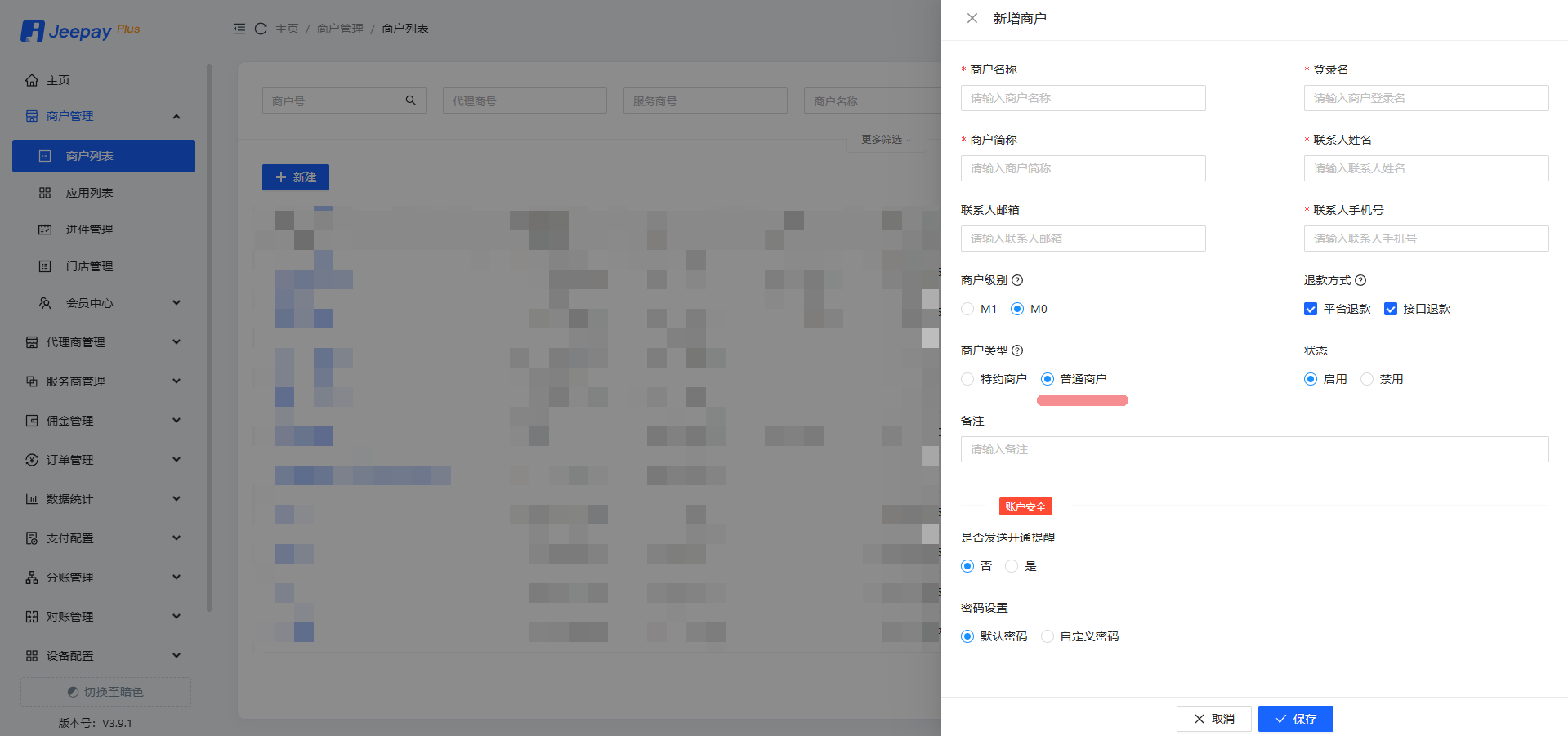1568x736 pixels.
Task: Click the refresh icon in the top bar
Action: tap(261, 29)
